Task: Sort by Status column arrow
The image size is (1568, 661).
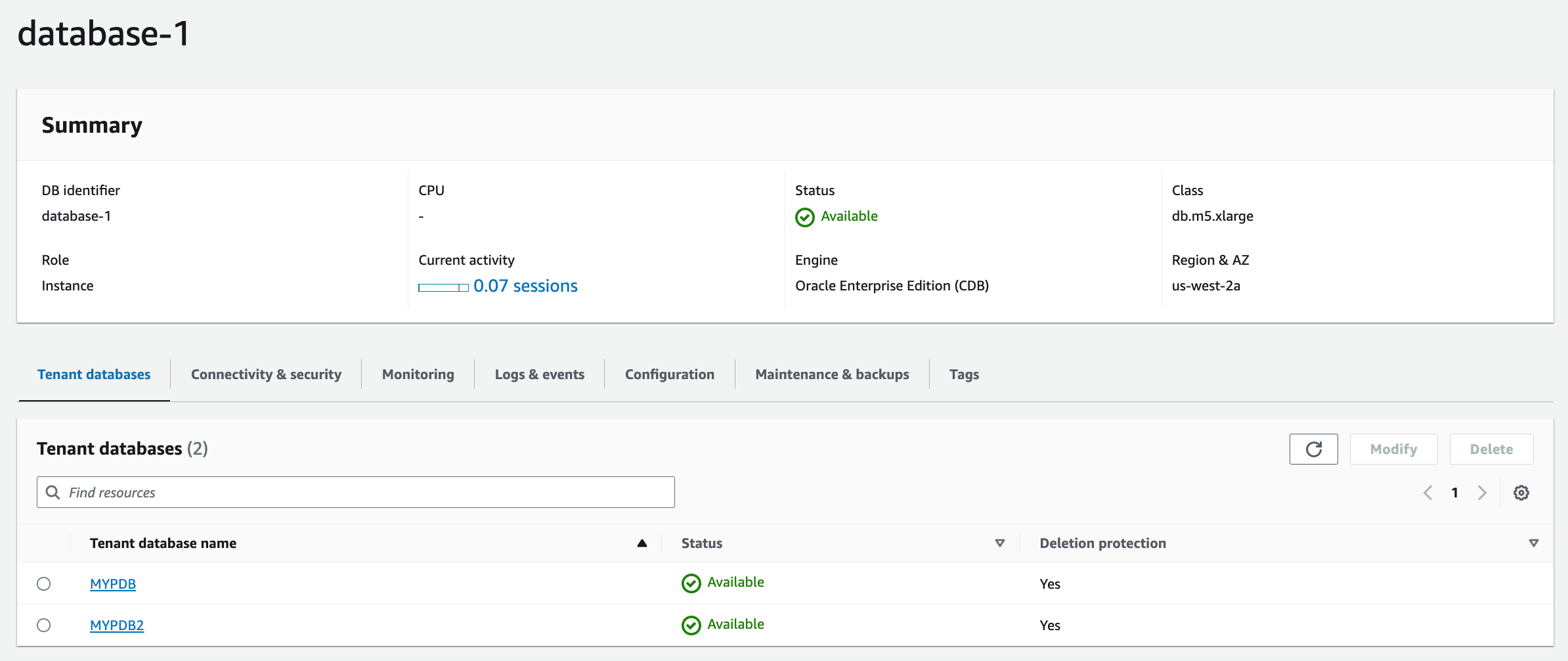Action: (x=999, y=543)
